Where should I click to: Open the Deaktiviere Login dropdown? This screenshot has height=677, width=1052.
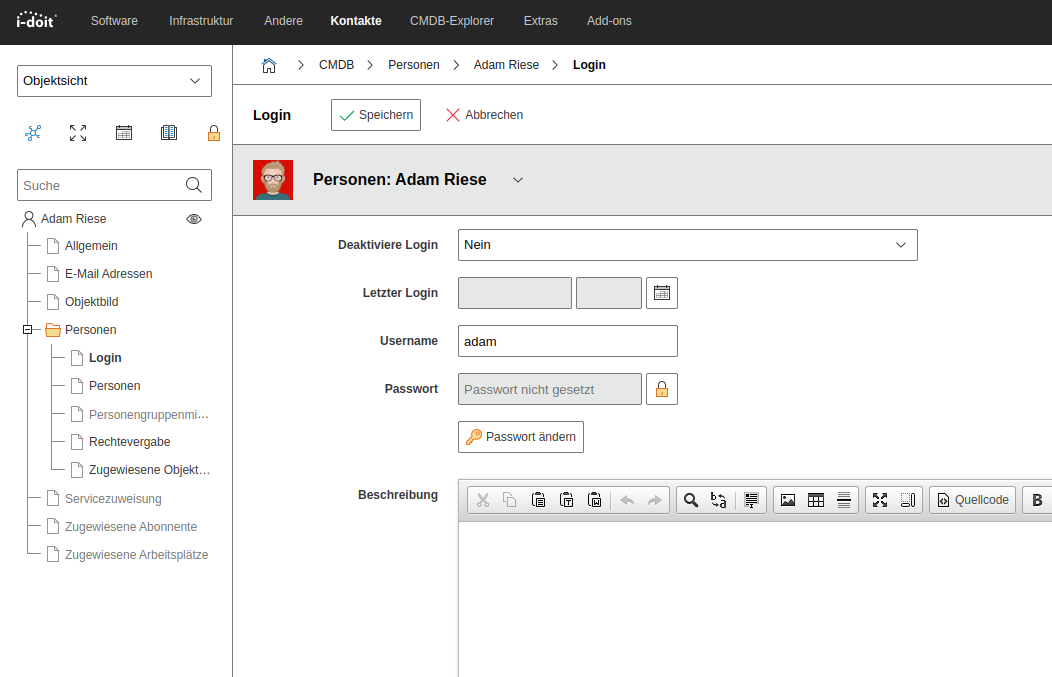(x=687, y=245)
